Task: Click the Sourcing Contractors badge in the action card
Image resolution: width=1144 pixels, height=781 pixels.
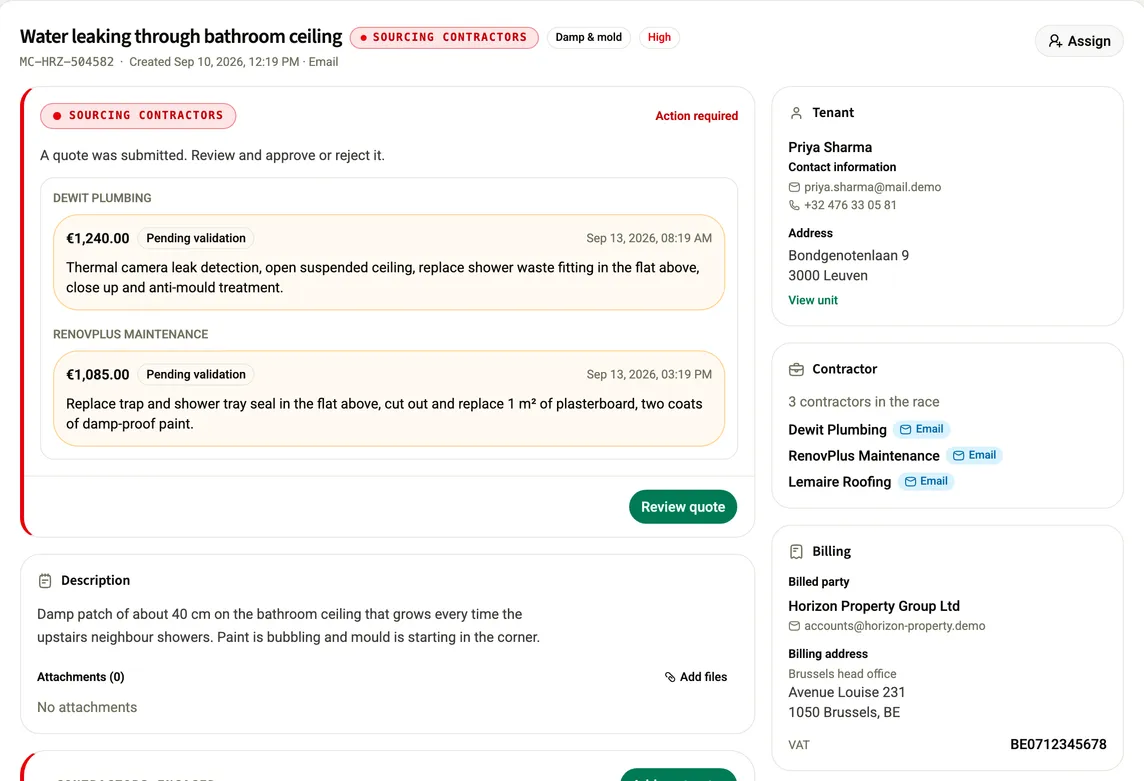Action: pos(138,115)
